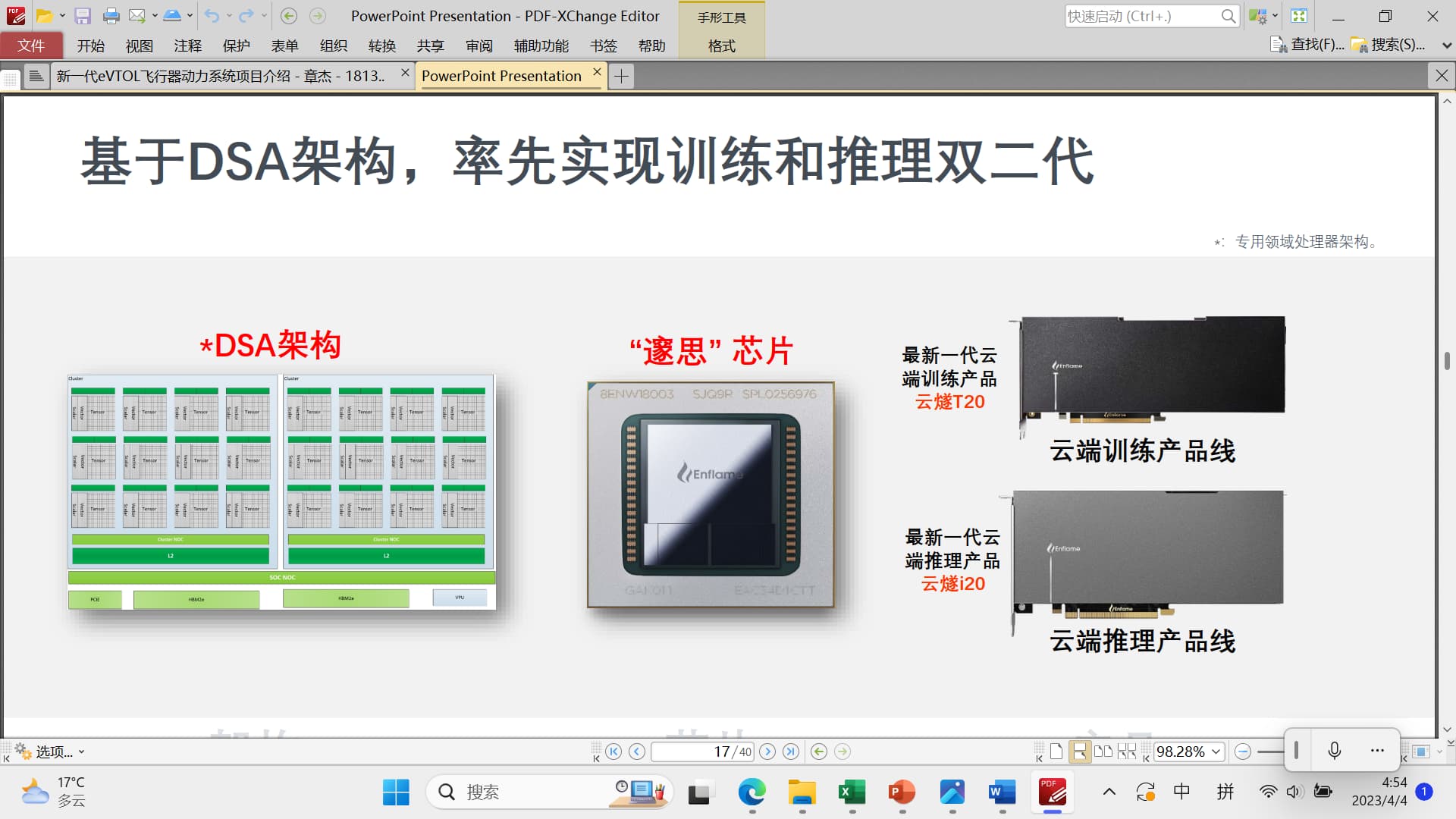Viewport: 1456px width, 819px height.
Task: Close the document pane with the right X
Action: coord(1442,76)
